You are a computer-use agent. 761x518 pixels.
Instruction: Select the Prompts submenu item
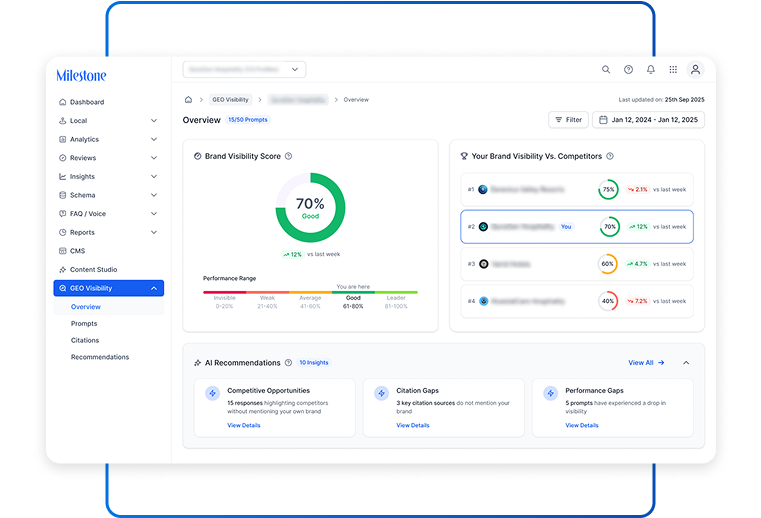pos(84,324)
